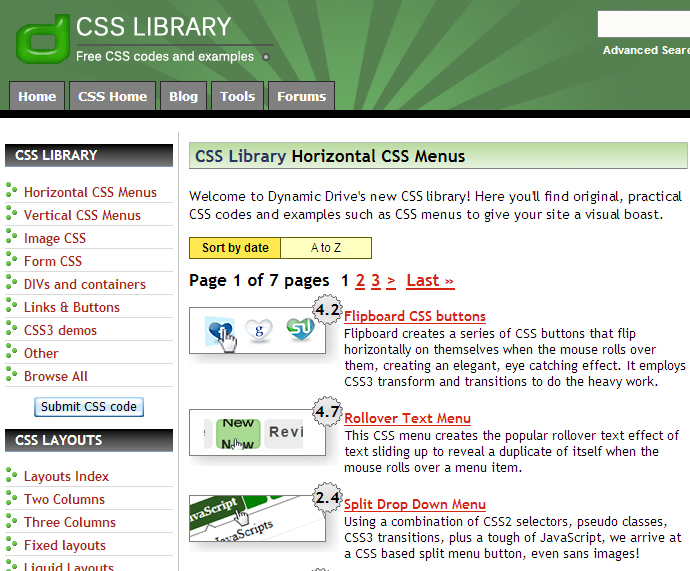Open the Flipboard CSS buttons title link
This screenshot has height=571, width=690.
pos(415,316)
